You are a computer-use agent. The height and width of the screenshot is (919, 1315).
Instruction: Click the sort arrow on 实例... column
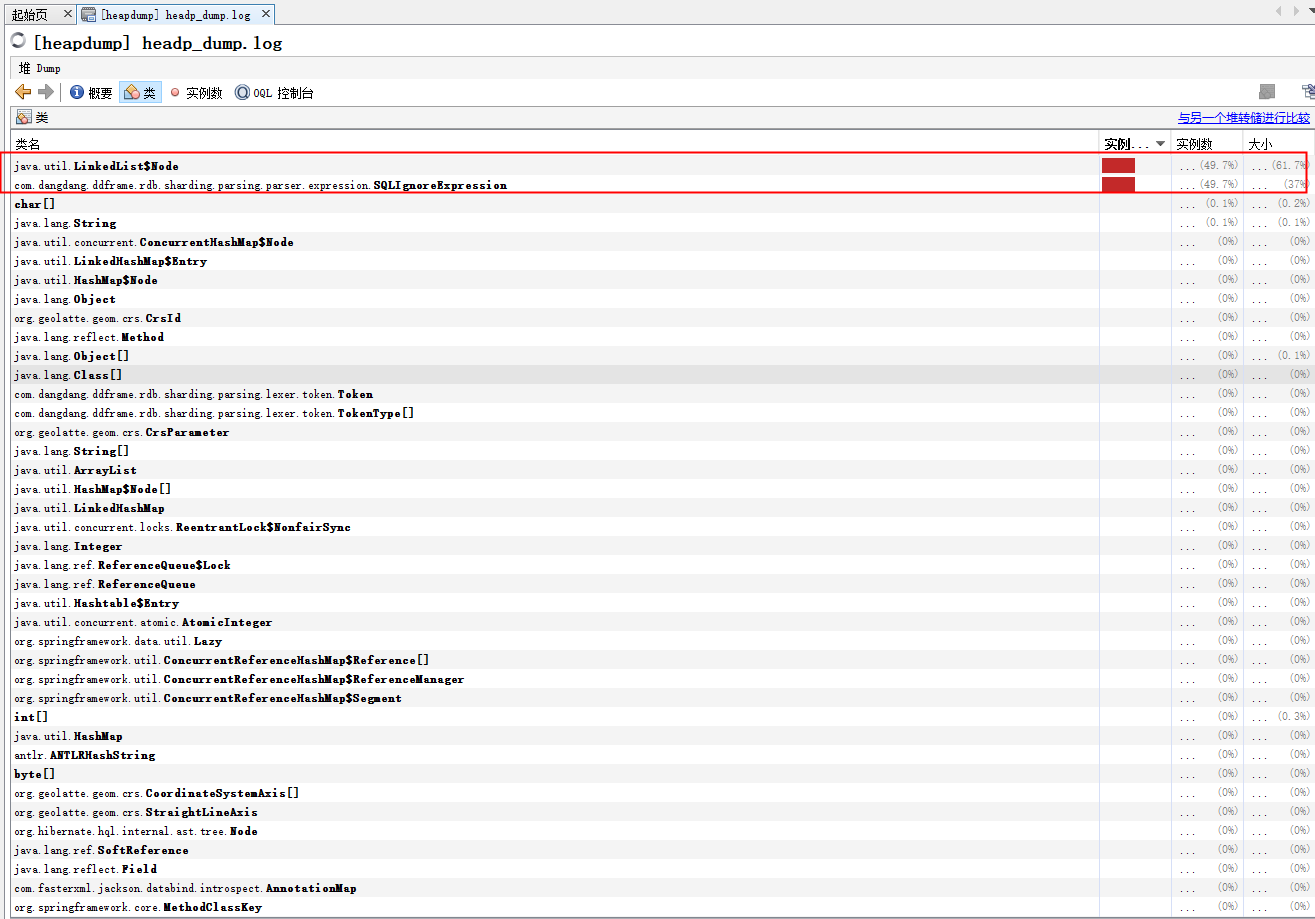tap(1160, 144)
